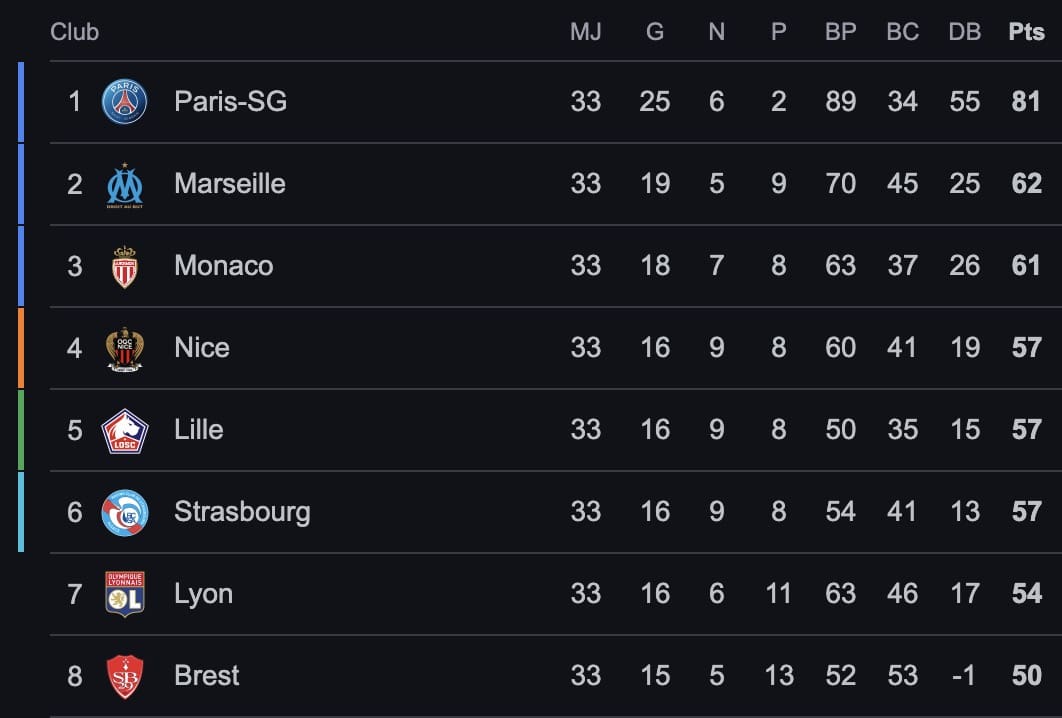
Task: Open the Lyon team name link
Action: (x=203, y=594)
